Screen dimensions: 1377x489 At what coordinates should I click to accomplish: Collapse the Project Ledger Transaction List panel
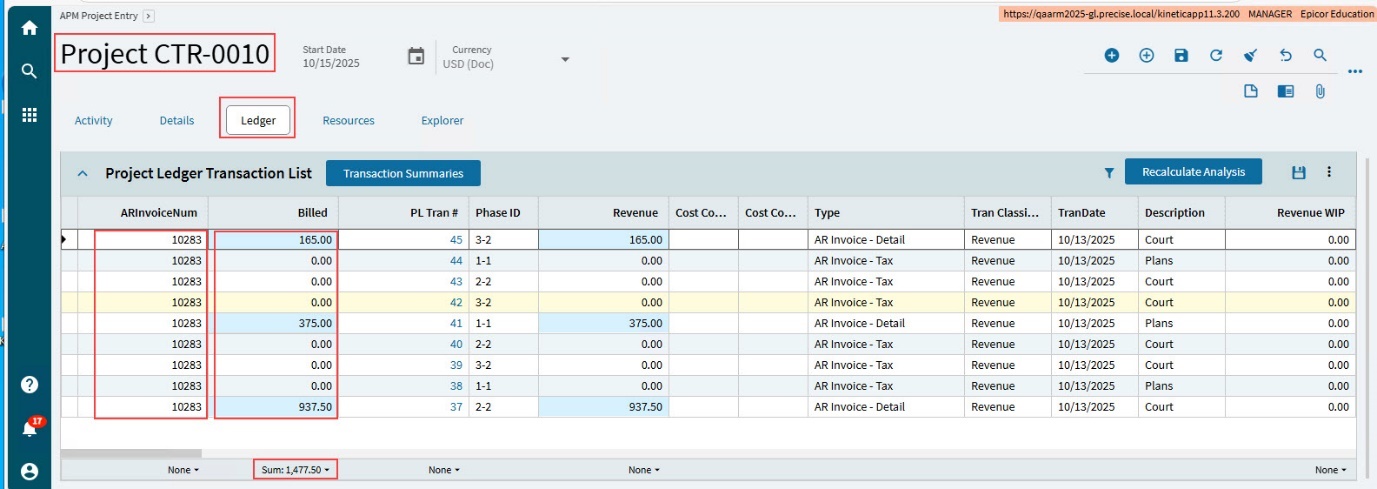[83, 173]
